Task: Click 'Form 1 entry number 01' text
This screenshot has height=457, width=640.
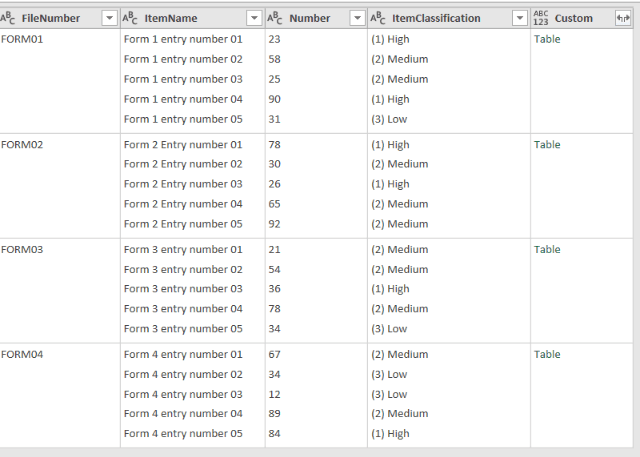Action: [183, 39]
